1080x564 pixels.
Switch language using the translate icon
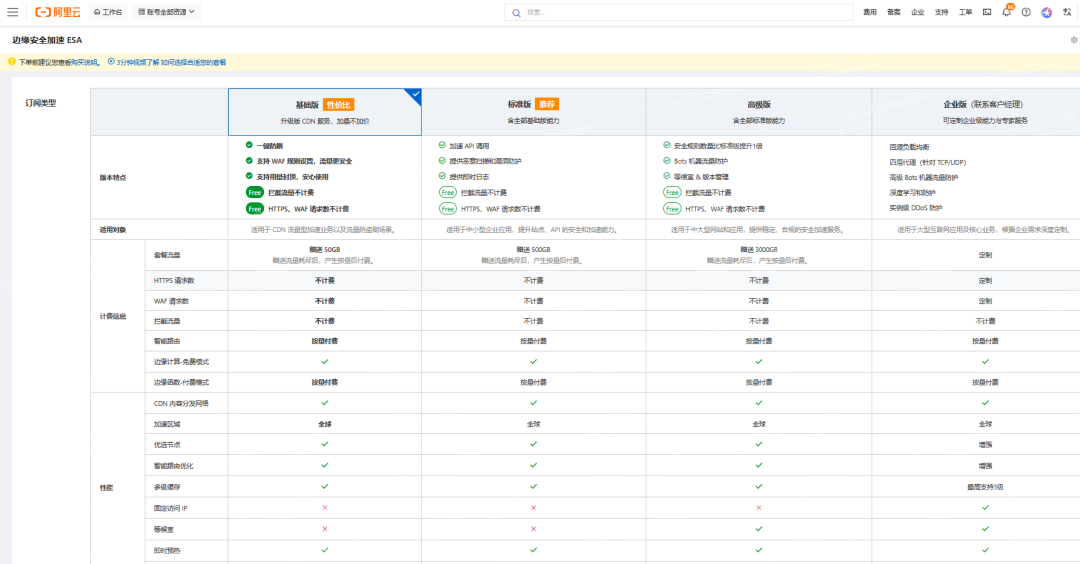(x=1067, y=12)
